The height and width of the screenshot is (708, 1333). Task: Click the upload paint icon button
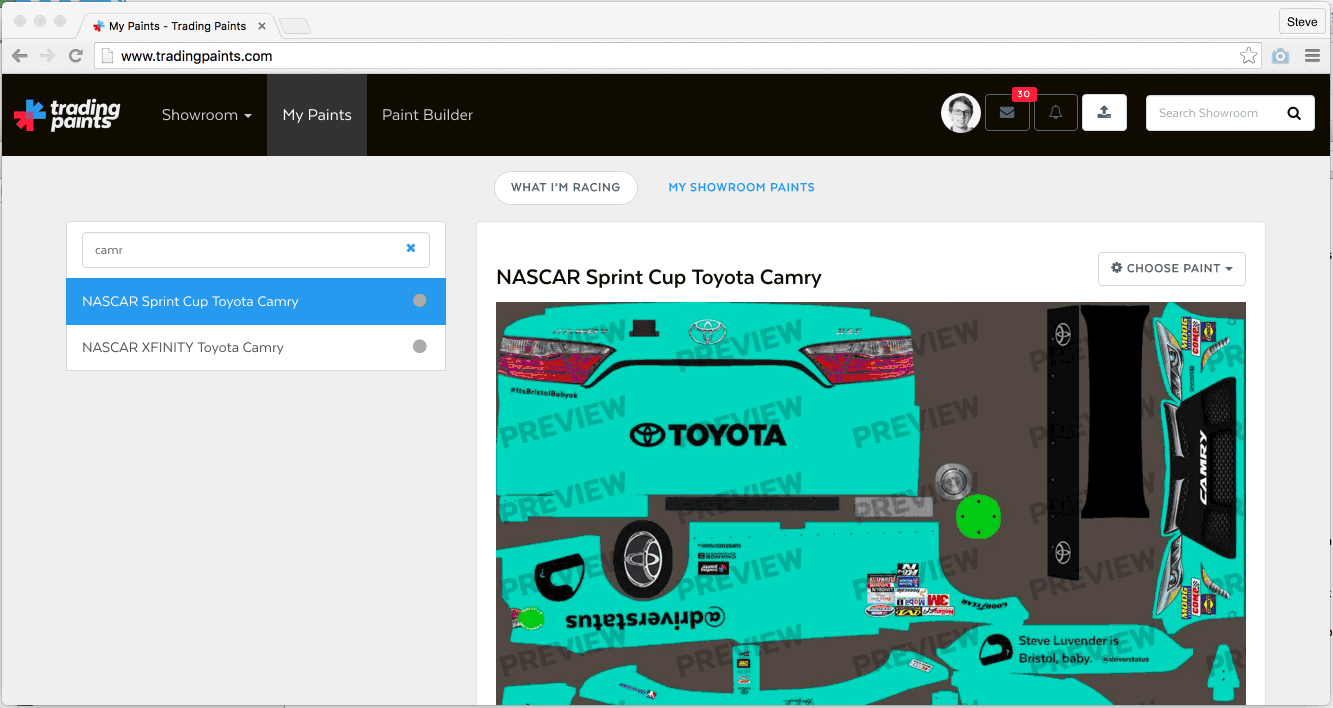pos(1104,113)
